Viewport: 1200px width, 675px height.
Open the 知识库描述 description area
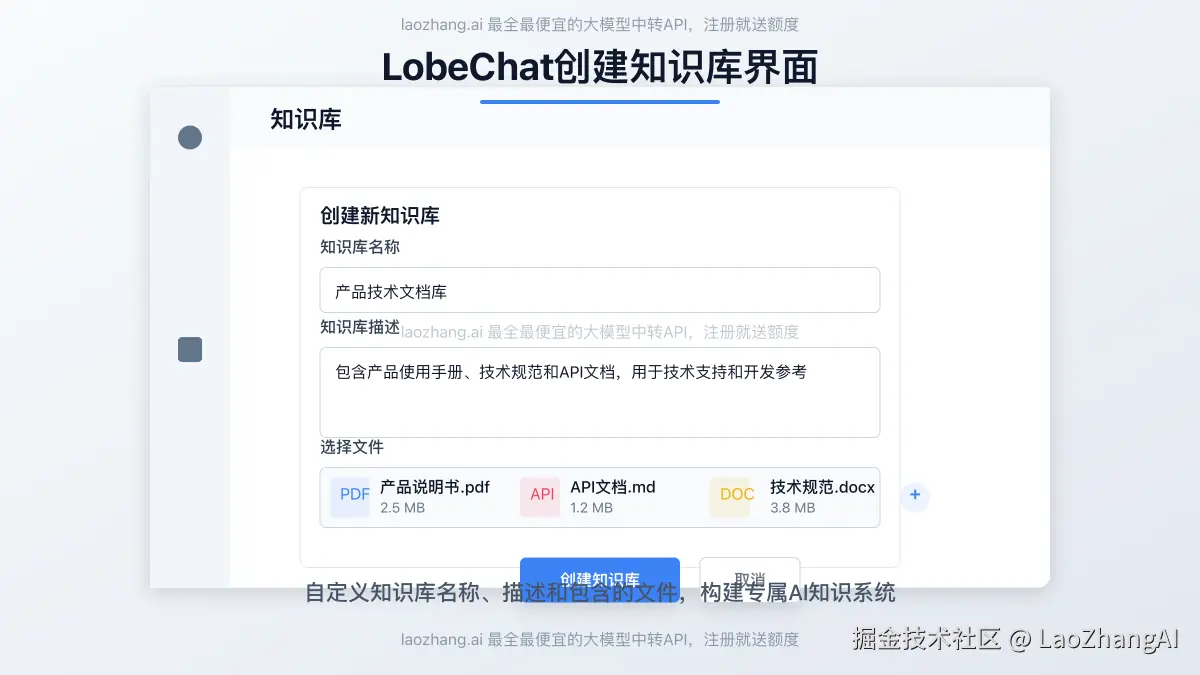click(x=600, y=392)
